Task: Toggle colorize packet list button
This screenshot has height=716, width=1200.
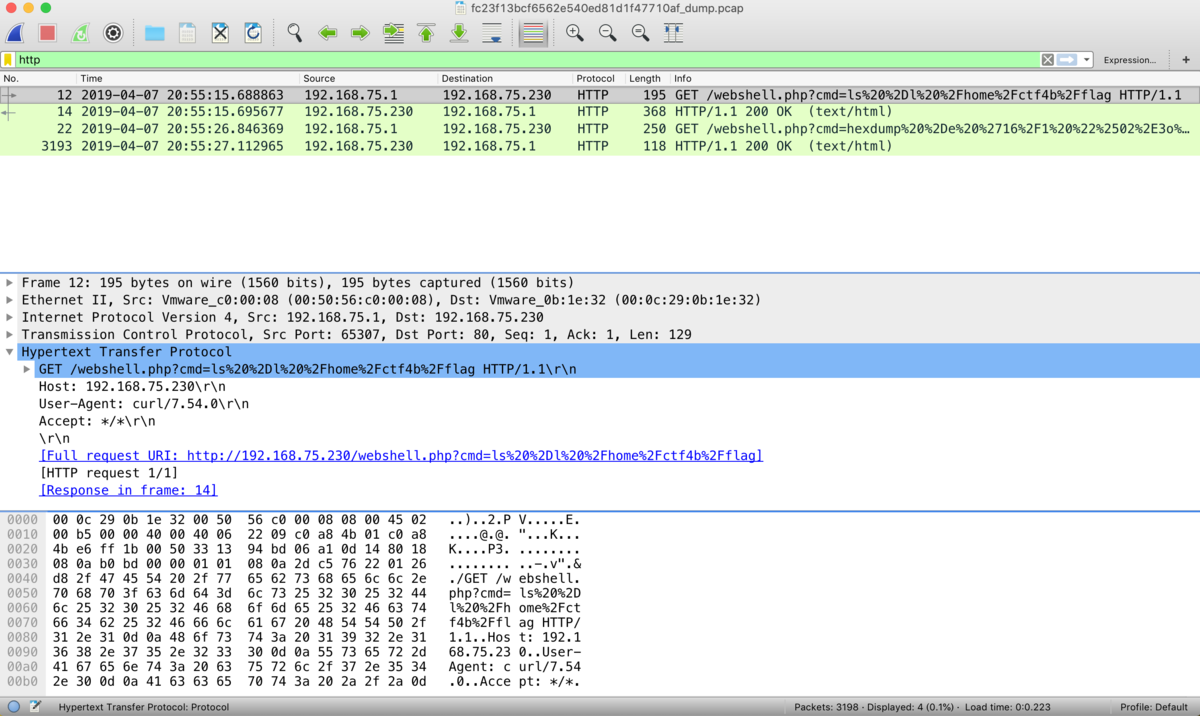Action: (x=533, y=33)
